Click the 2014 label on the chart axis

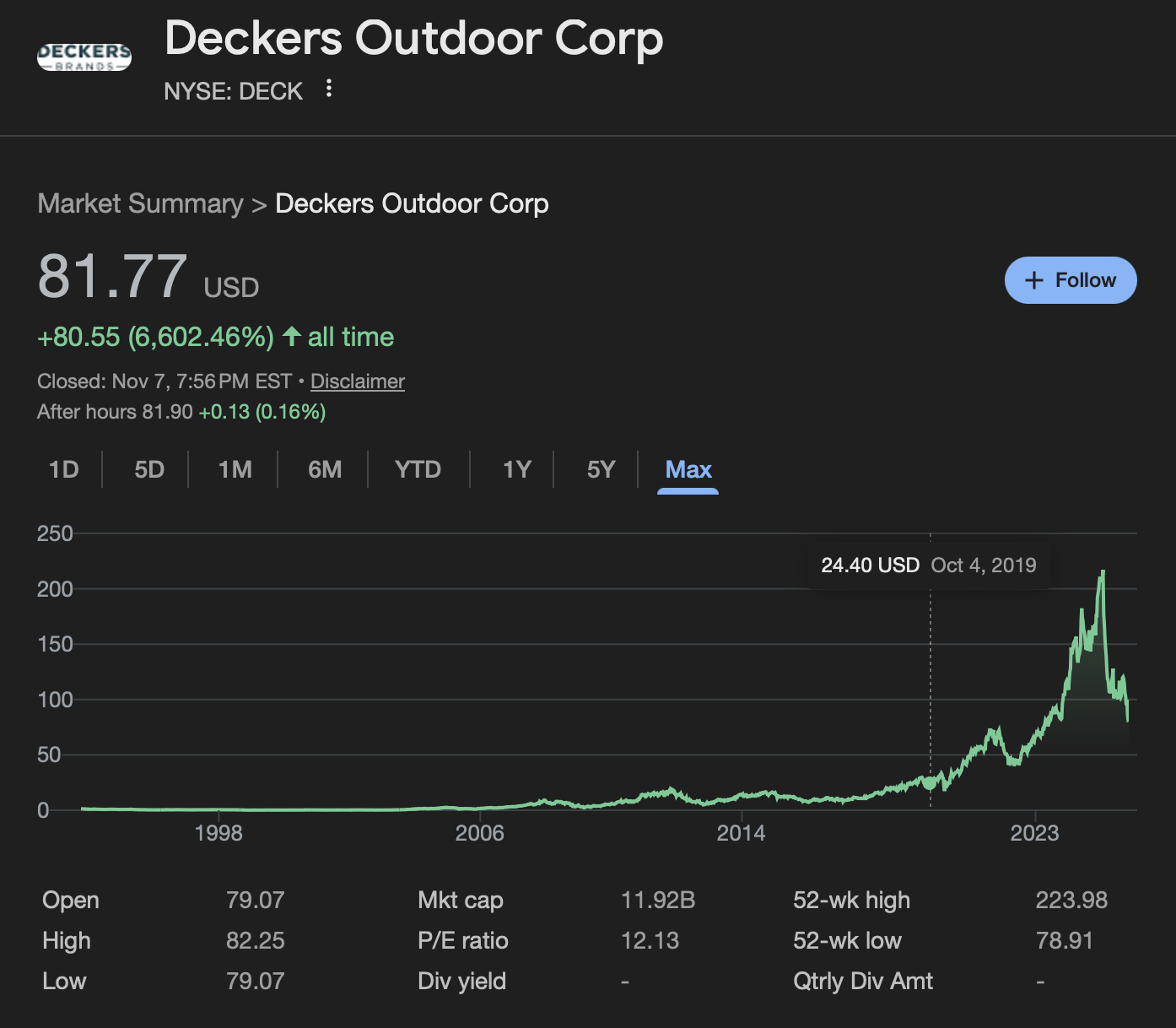tap(741, 833)
